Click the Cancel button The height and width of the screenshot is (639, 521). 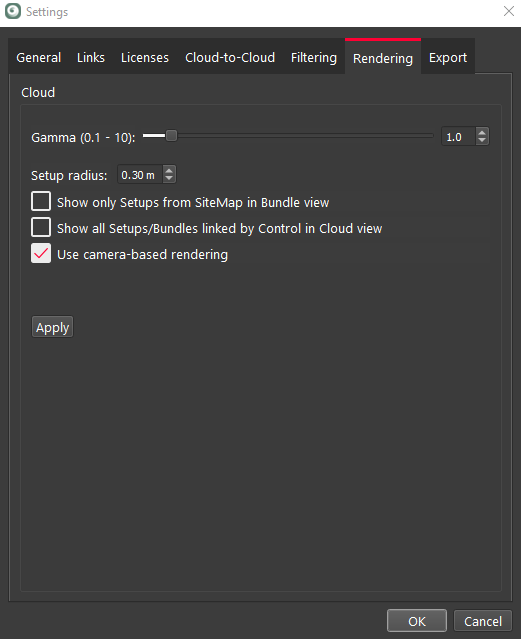click(x=483, y=621)
